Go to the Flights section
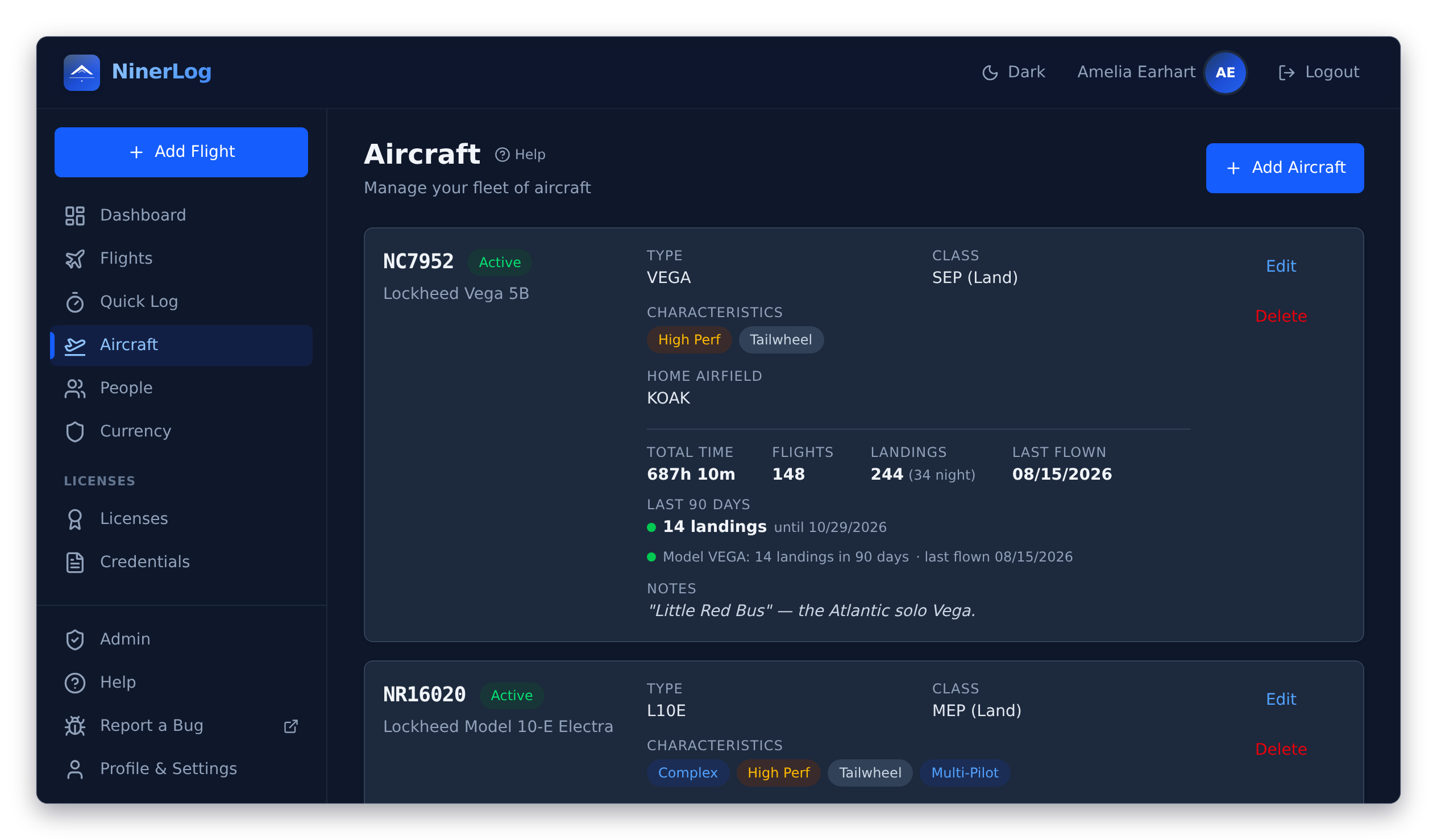This screenshot has width=1437, height=840. pos(181,259)
